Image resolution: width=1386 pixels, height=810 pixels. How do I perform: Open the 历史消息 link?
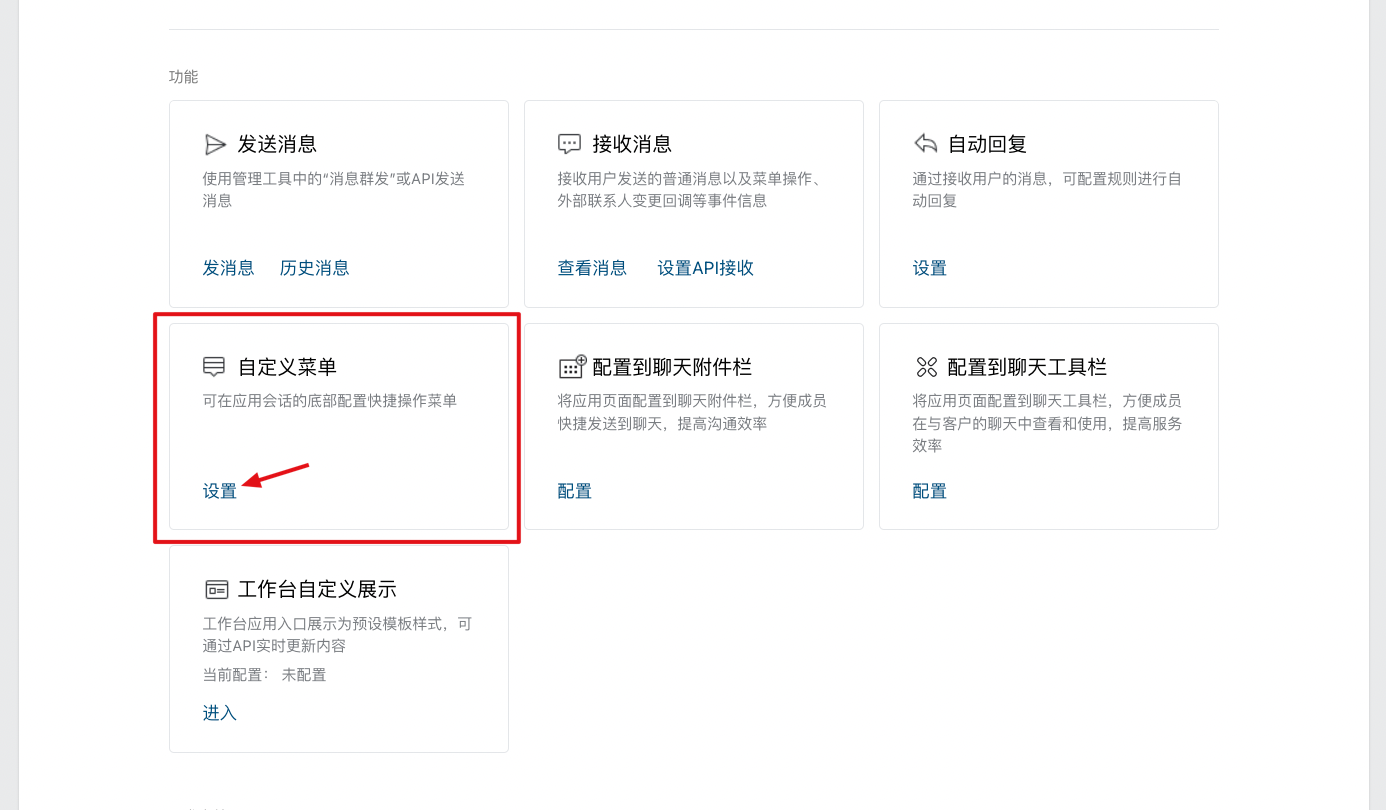click(315, 268)
